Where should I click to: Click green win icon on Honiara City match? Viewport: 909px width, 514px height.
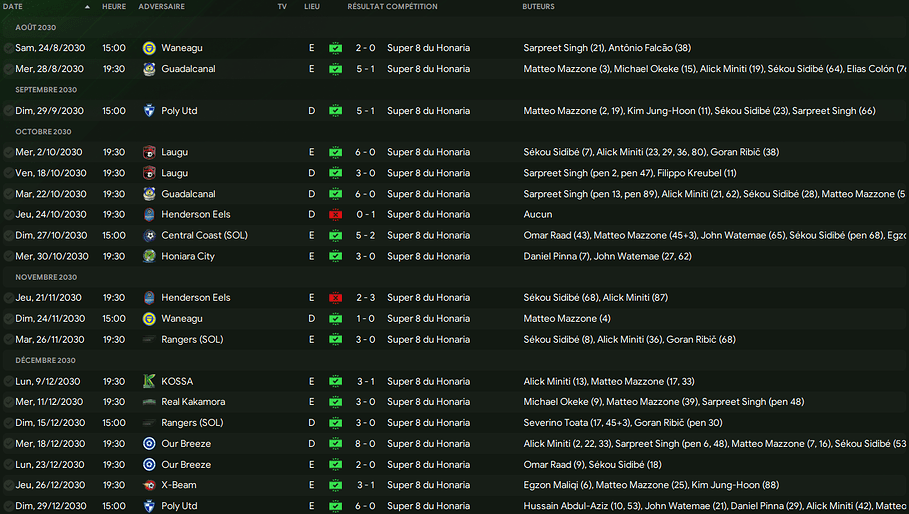pos(335,256)
